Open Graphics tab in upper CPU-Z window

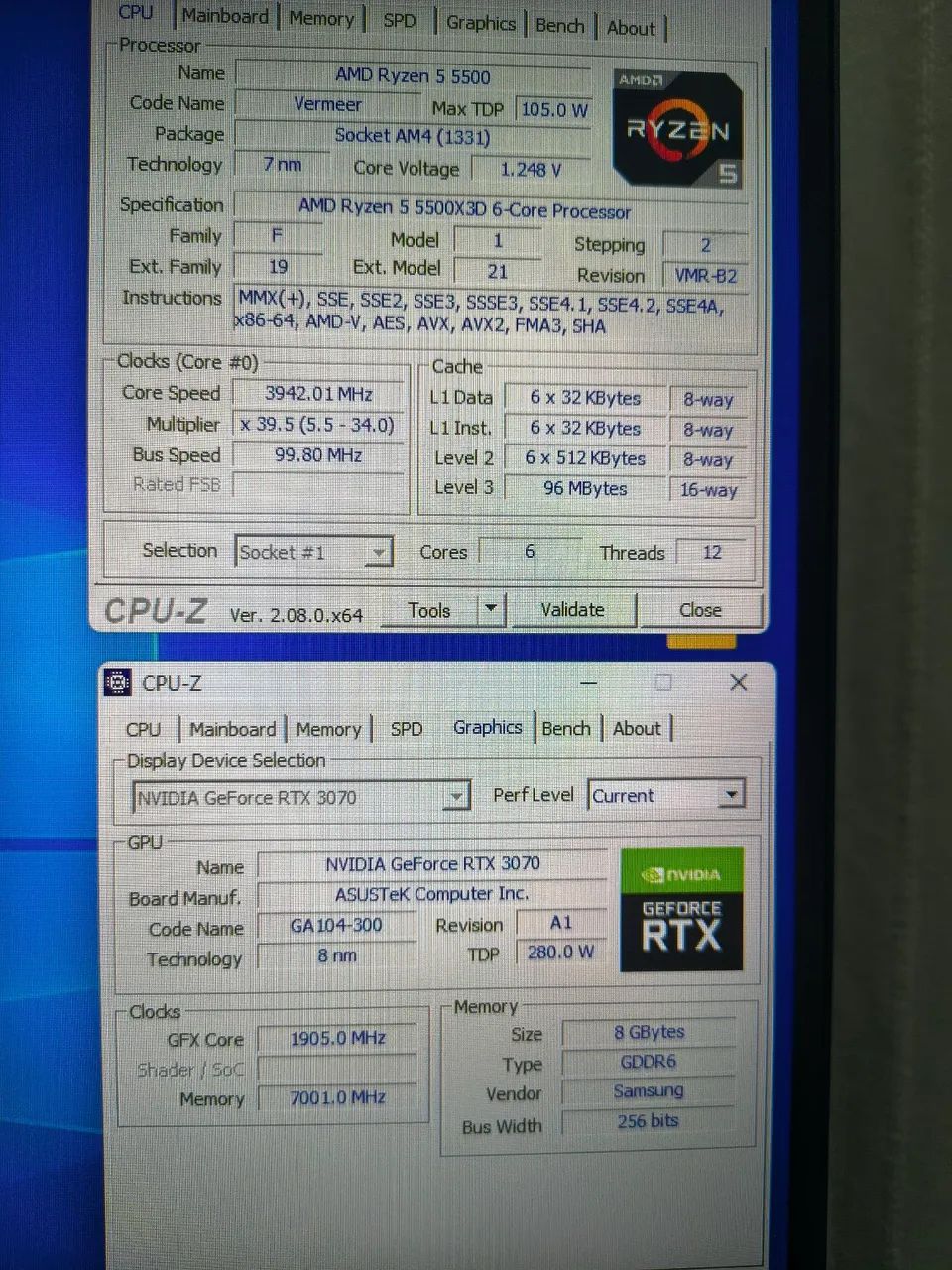pos(481,23)
